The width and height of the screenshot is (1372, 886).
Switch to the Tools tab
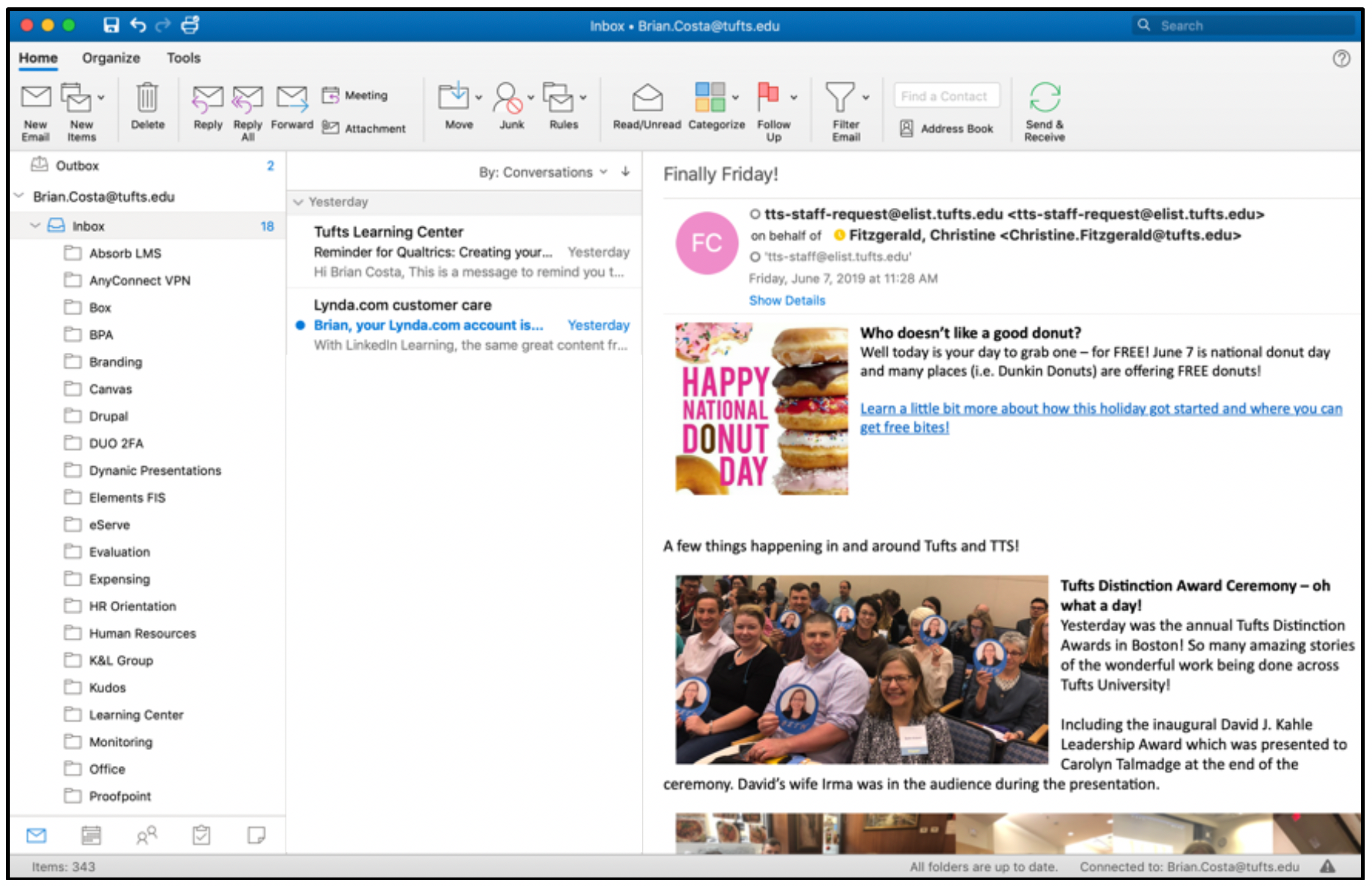click(x=183, y=58)
